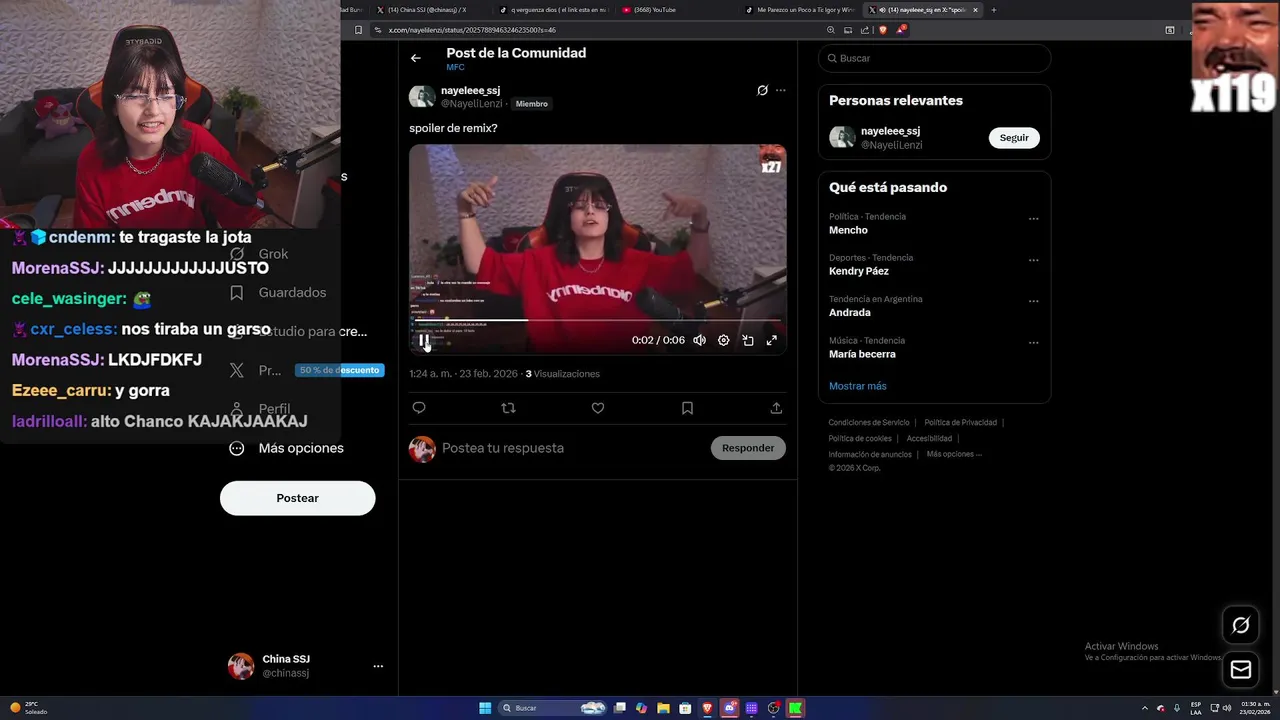This screenshot has height=720, width=1280.
Task: Open the 50 % de descuento Premium offer
Action: click(x=340, y=370)
